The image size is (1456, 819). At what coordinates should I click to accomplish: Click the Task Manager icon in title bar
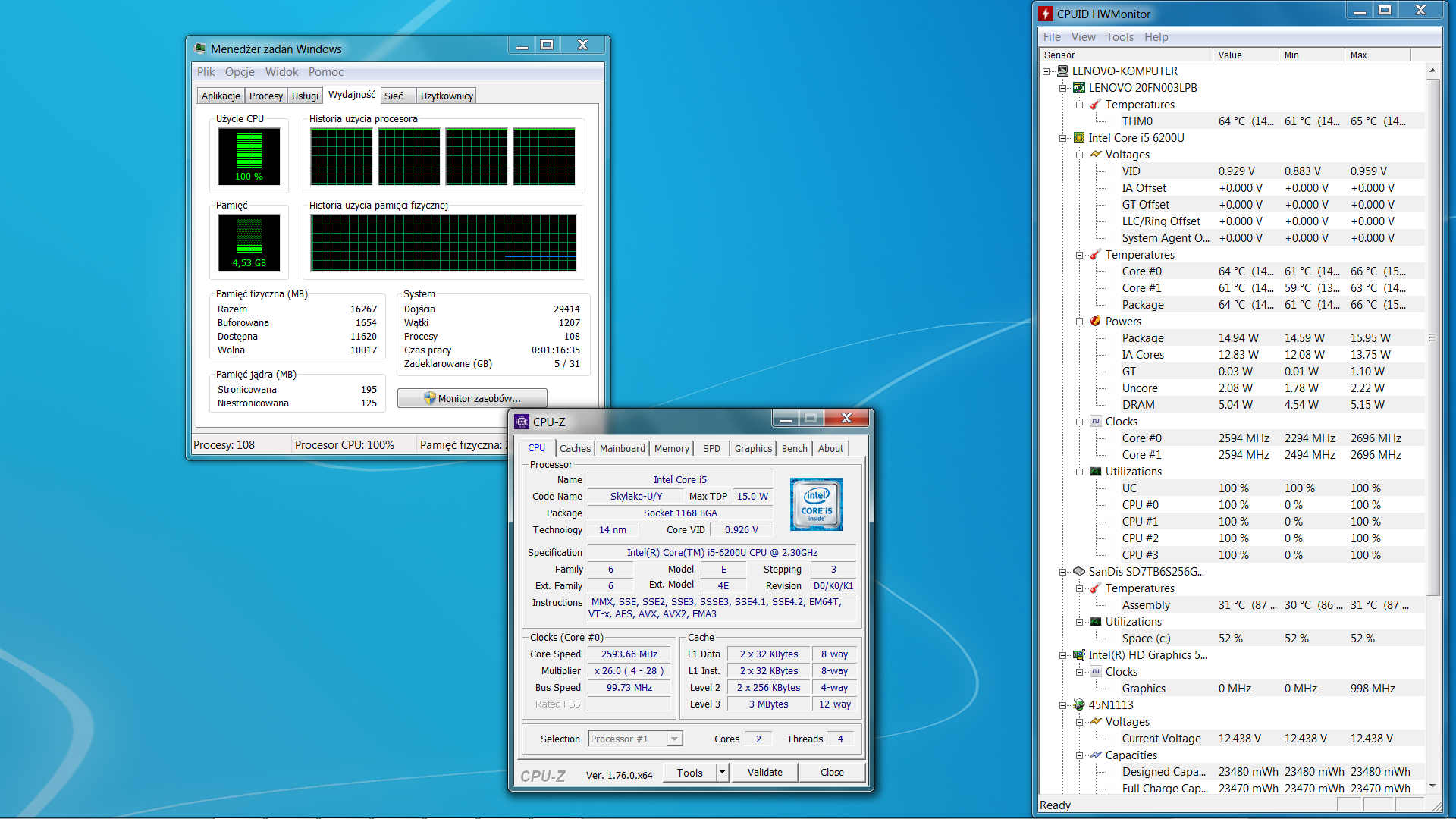point(199,49)
